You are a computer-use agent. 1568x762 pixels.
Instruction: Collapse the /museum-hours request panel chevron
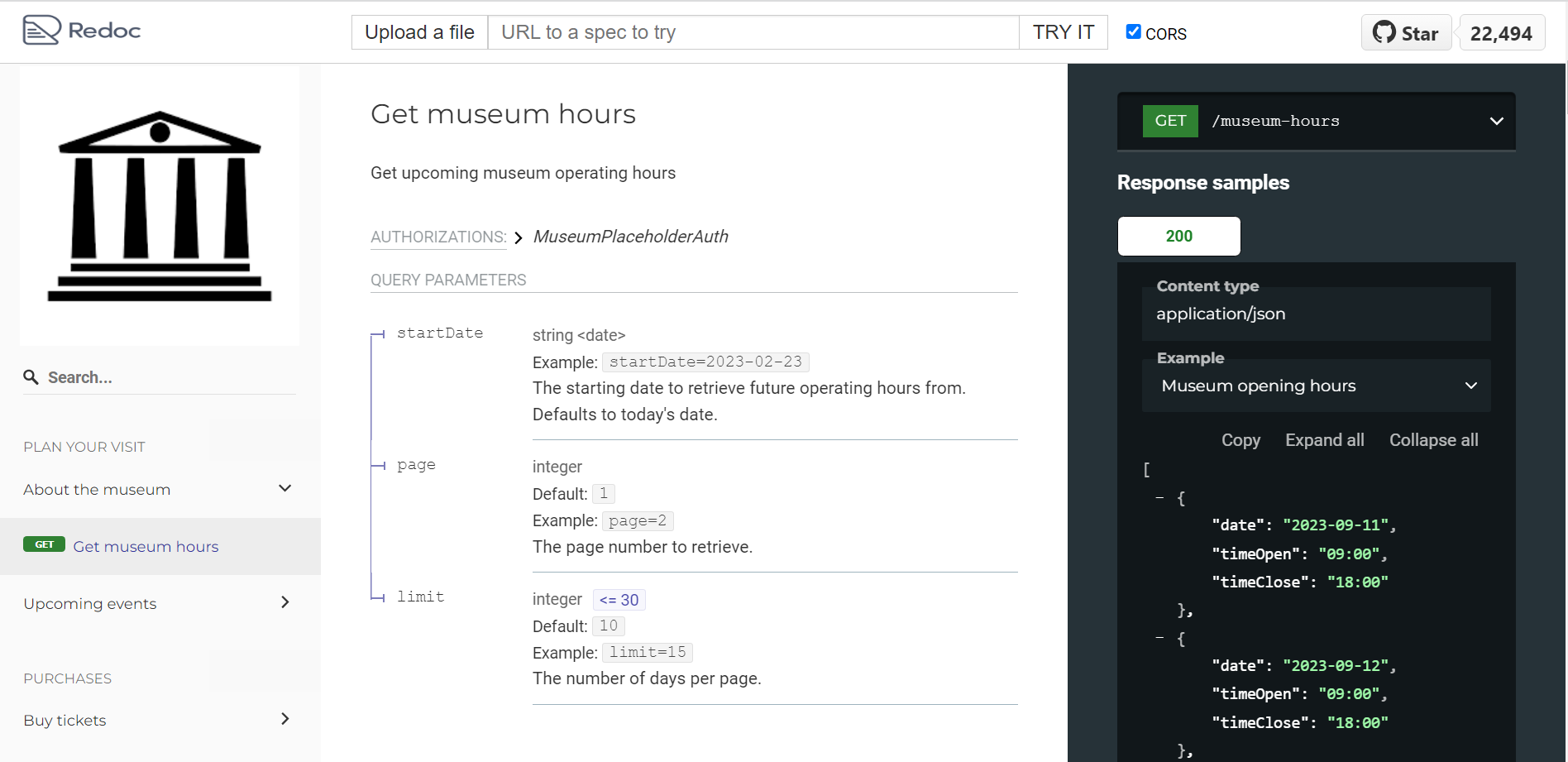[x=1496, y=121]
